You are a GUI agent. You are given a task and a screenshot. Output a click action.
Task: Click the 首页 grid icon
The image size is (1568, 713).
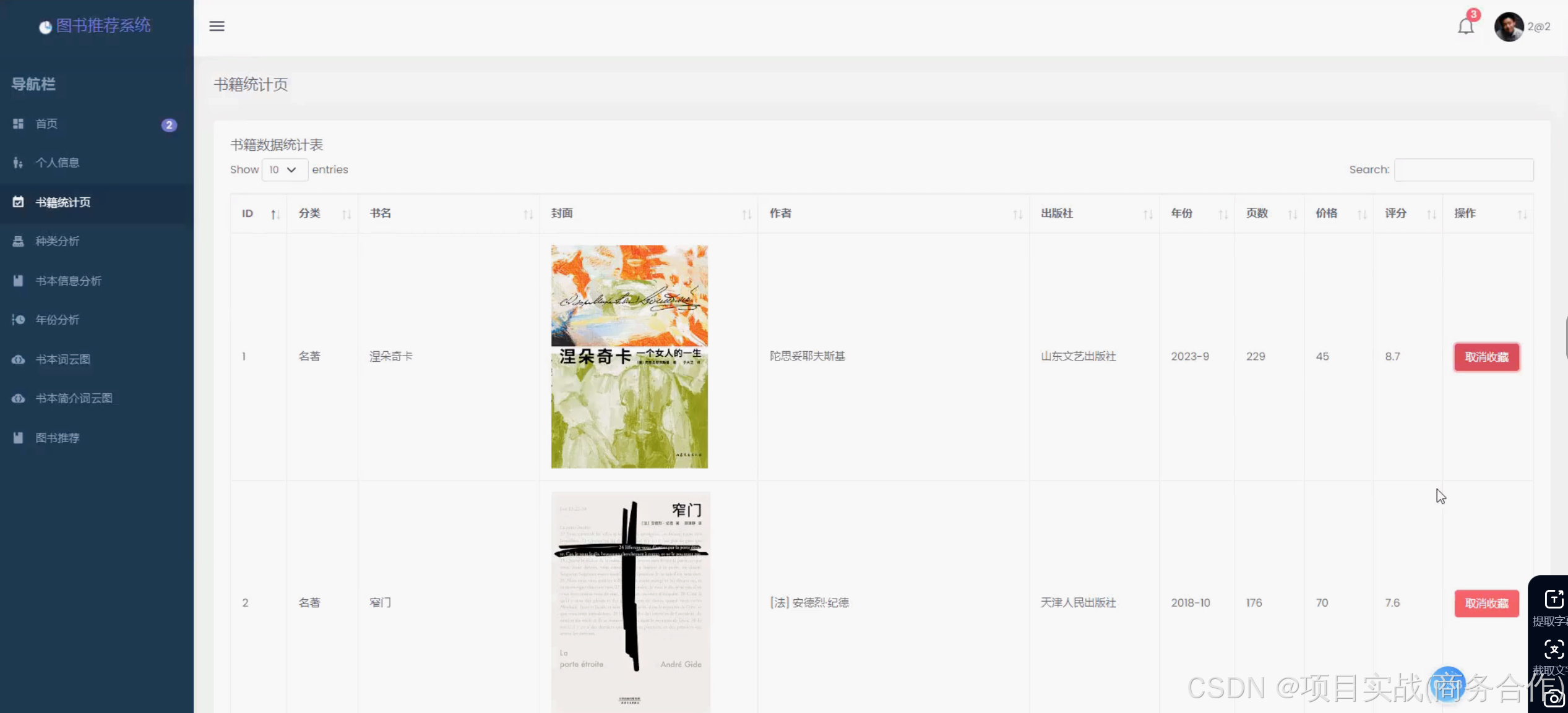[18, 124]
